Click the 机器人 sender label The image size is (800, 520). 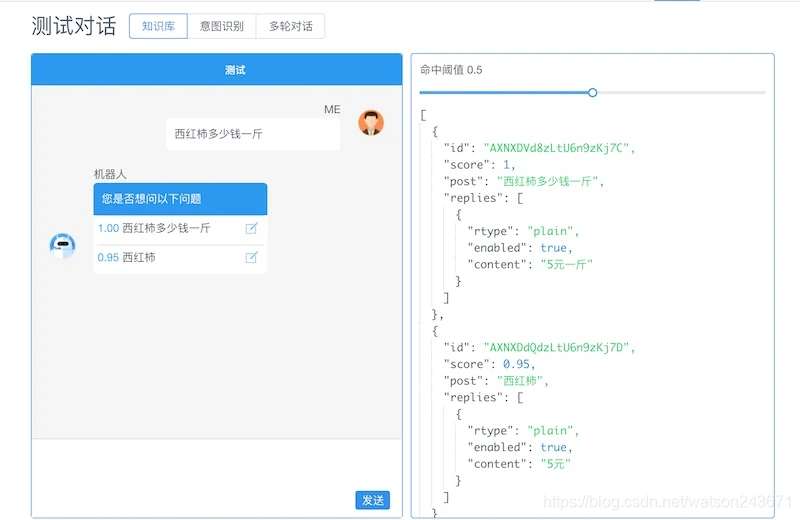110,174
